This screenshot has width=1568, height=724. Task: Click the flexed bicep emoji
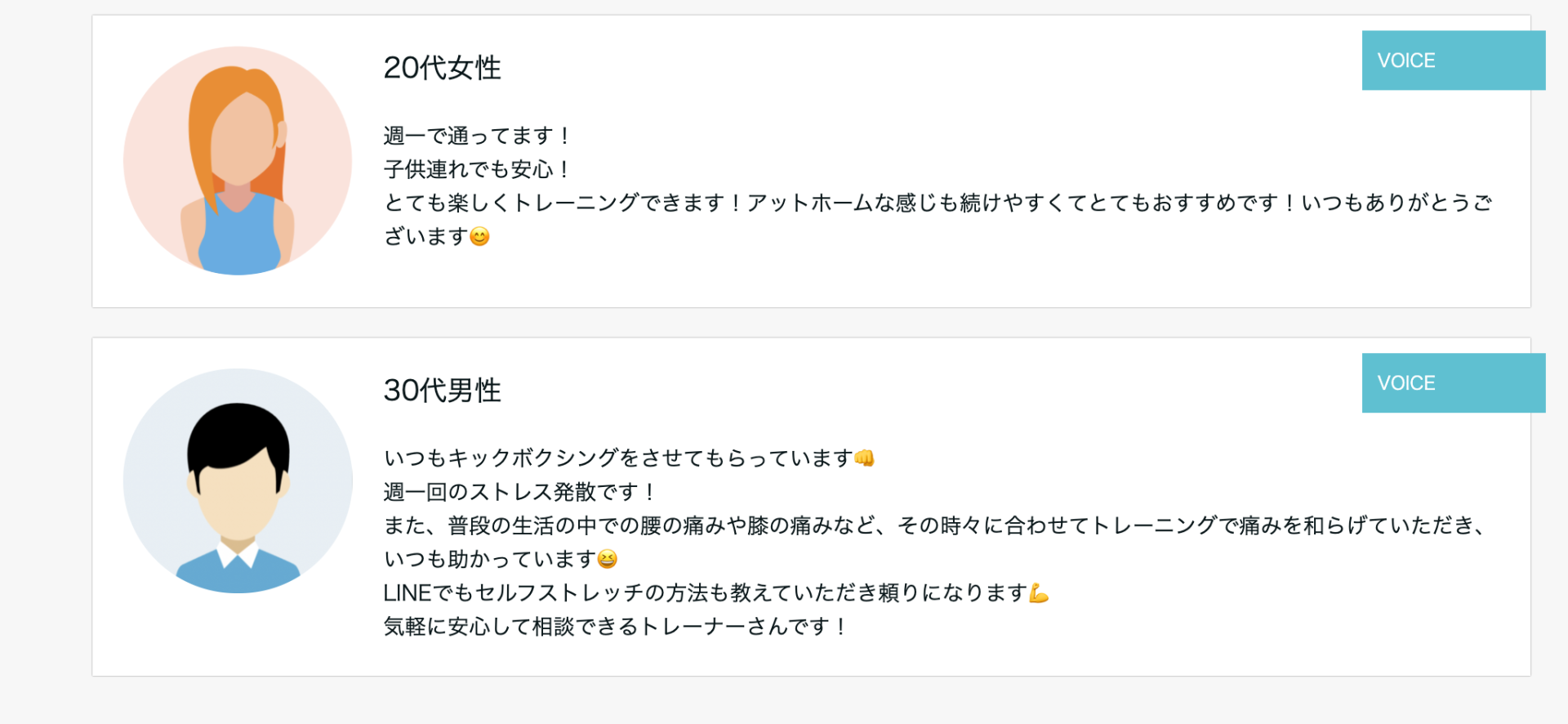point(1038,593)
